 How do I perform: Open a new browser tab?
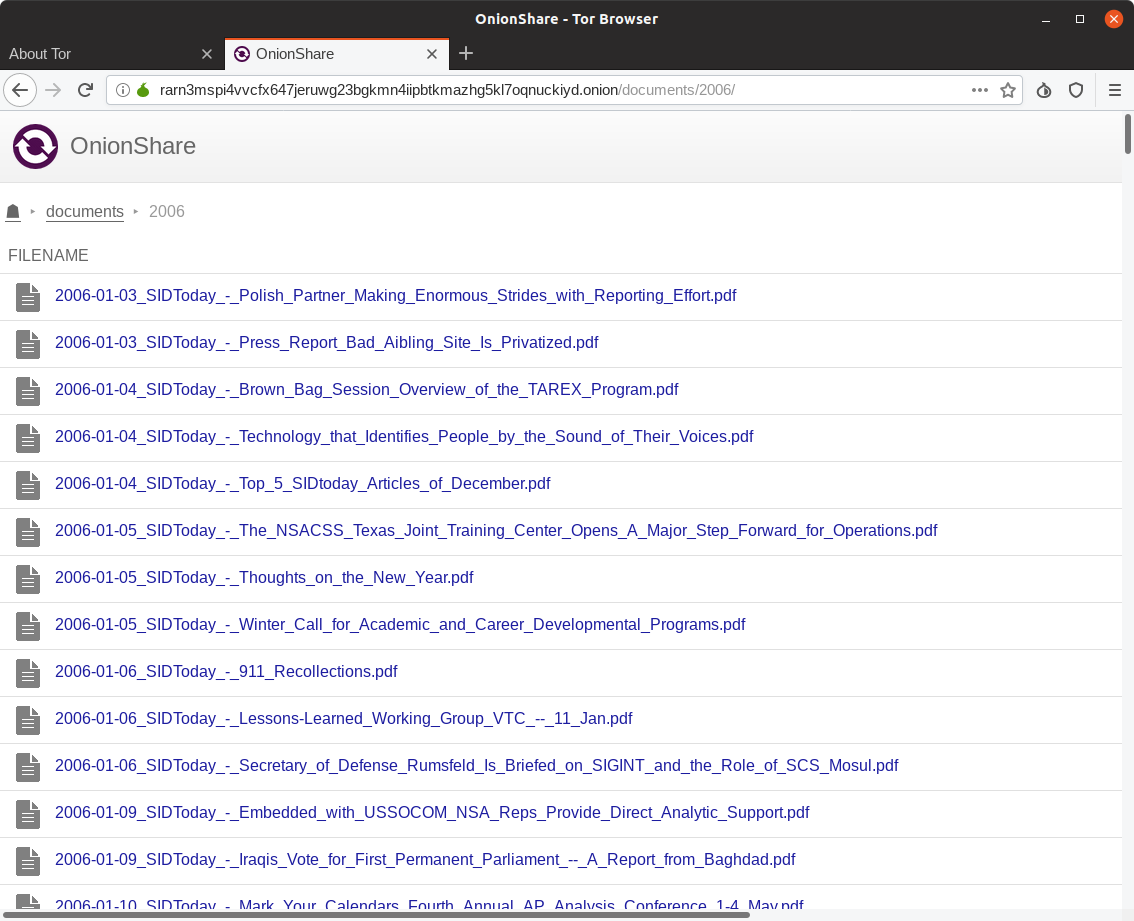(x=466, y=54)
